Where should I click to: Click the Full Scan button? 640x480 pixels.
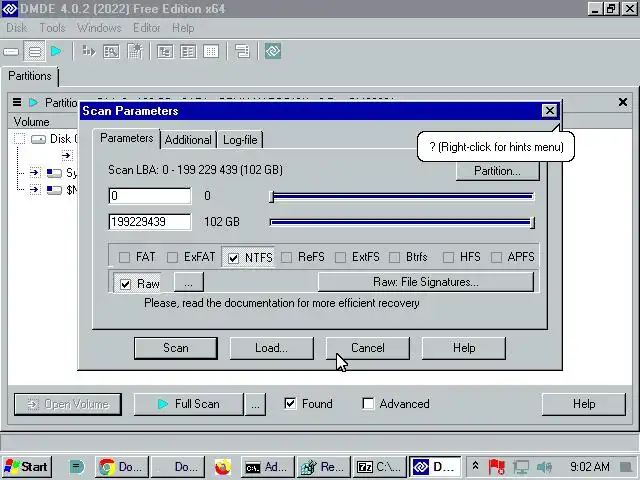[x=189, y=404]
